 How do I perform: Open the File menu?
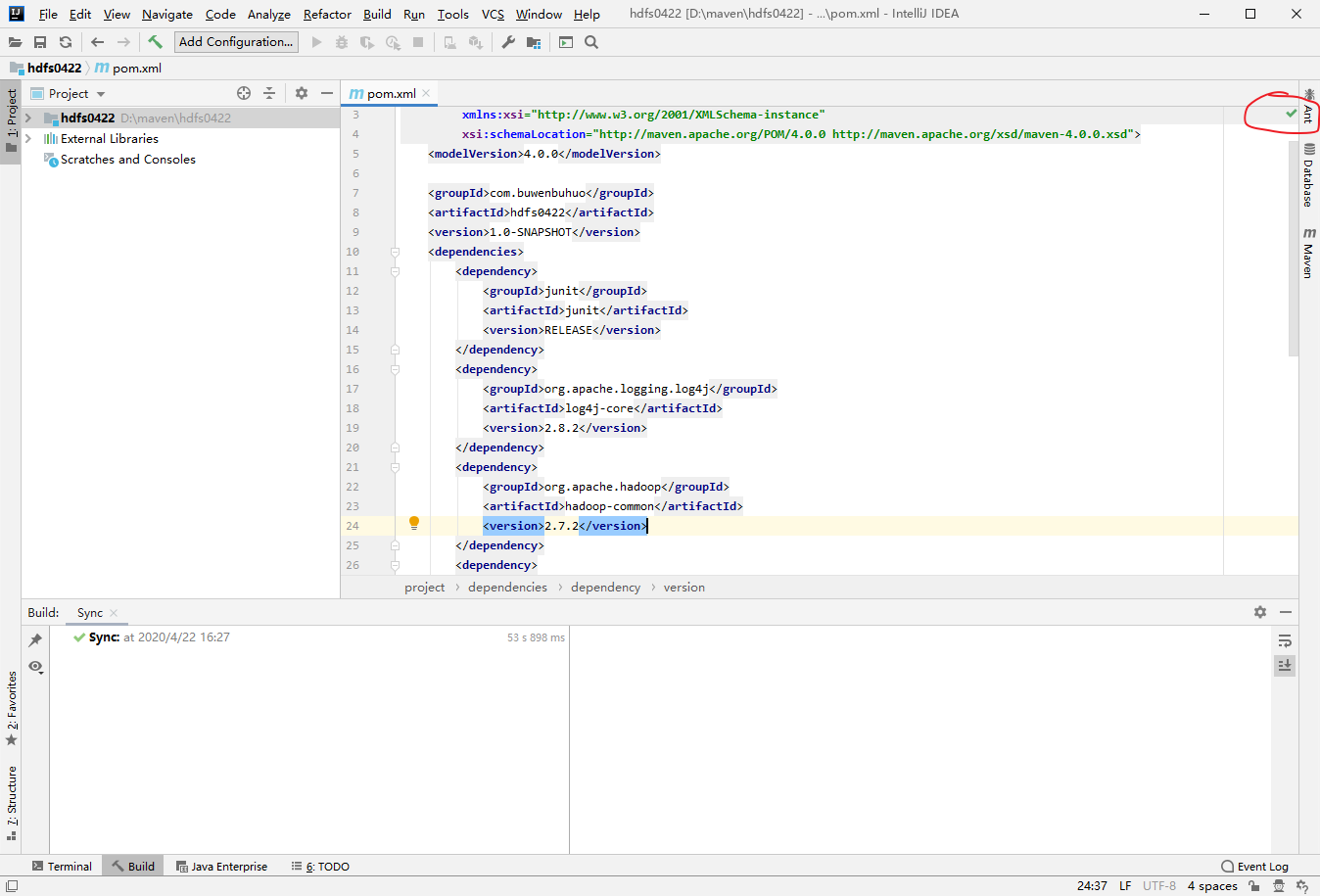48,14
